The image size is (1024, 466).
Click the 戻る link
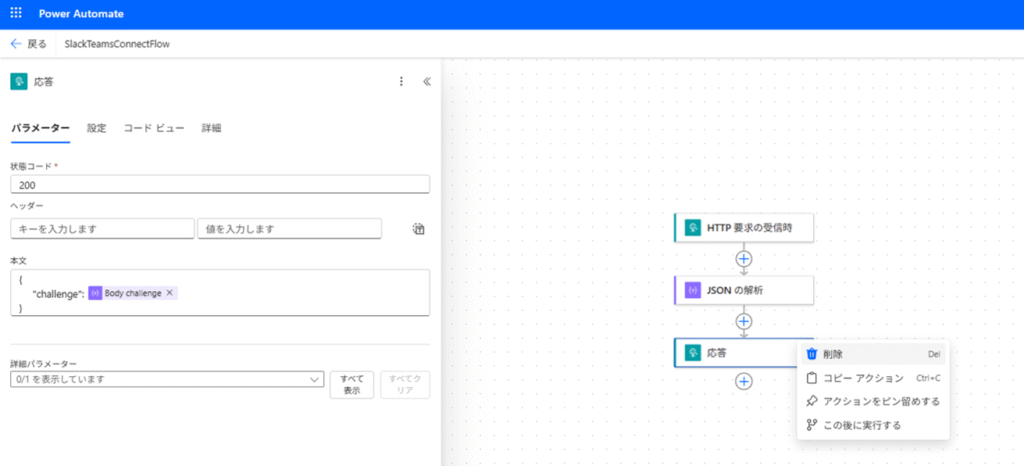pyautogui.click(x=37, y=44)
